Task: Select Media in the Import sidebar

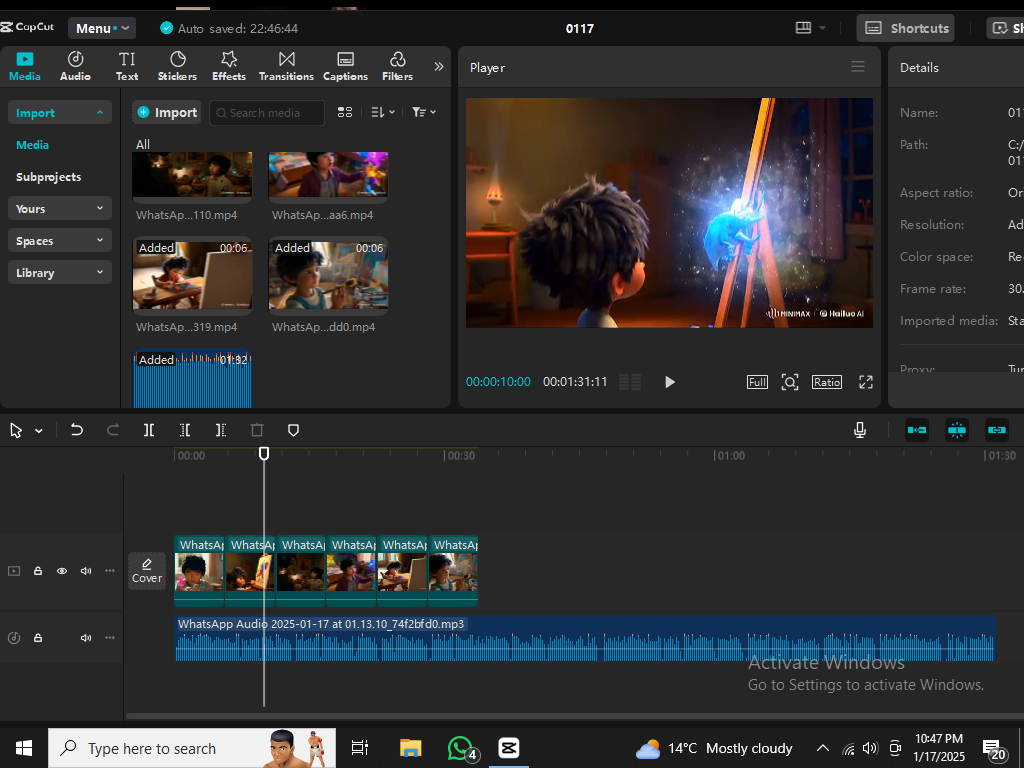Action: 33,145
